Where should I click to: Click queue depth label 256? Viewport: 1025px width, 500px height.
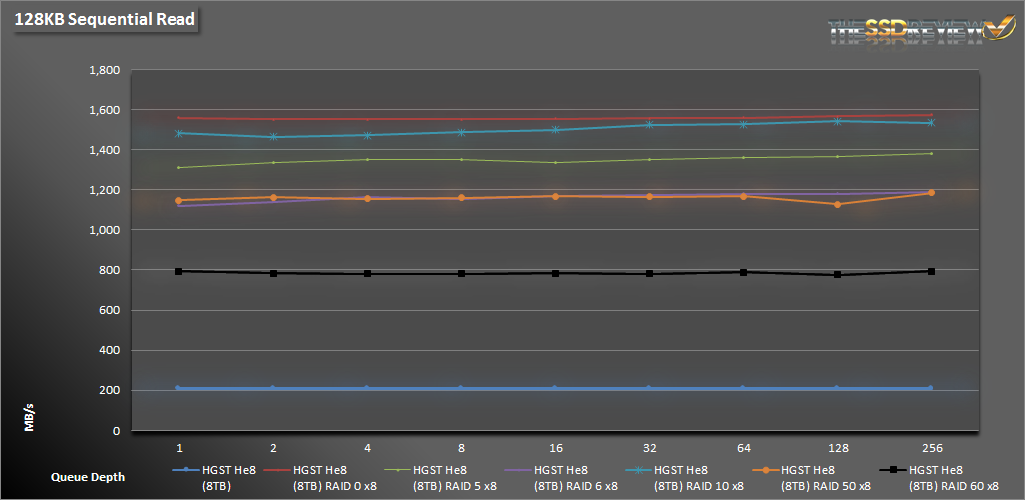[932, 448]
